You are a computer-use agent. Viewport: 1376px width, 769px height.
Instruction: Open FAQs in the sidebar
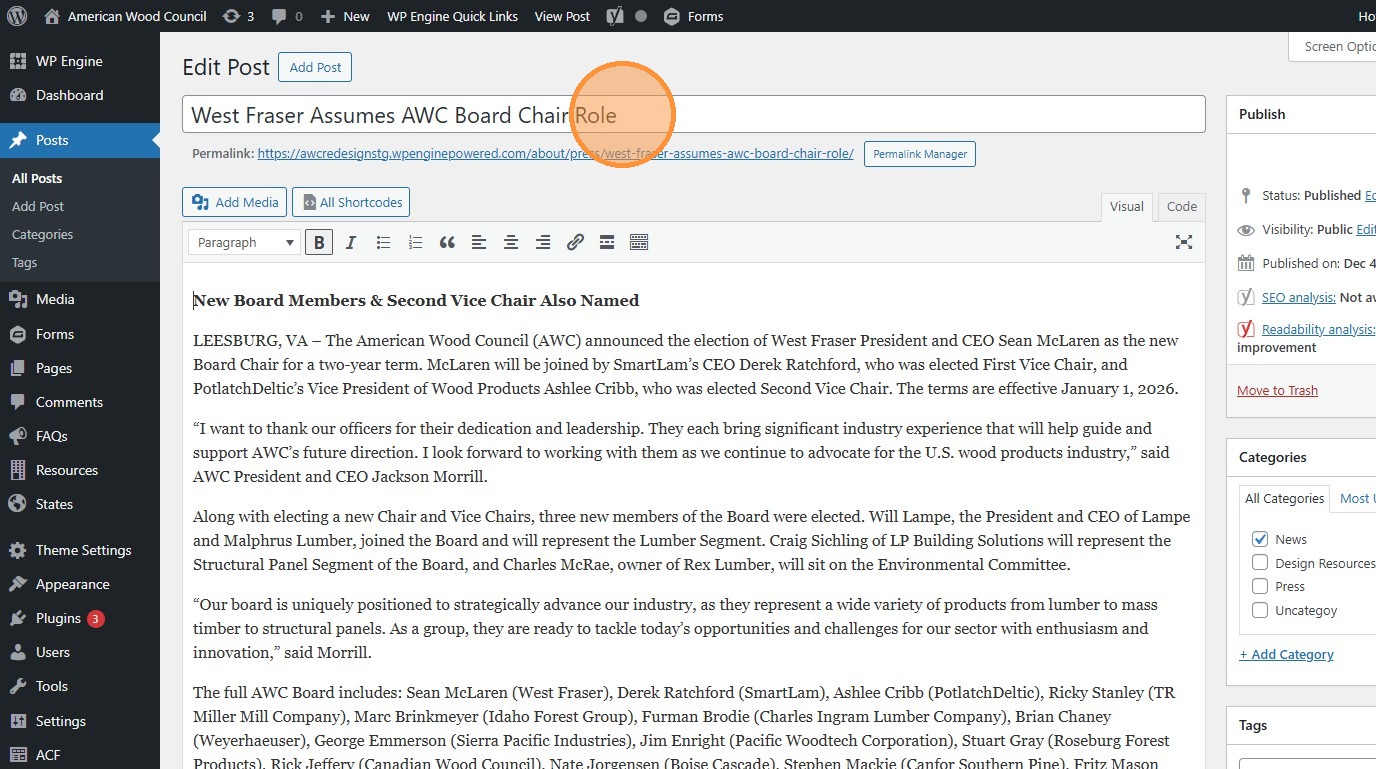(x=80, y=436)
